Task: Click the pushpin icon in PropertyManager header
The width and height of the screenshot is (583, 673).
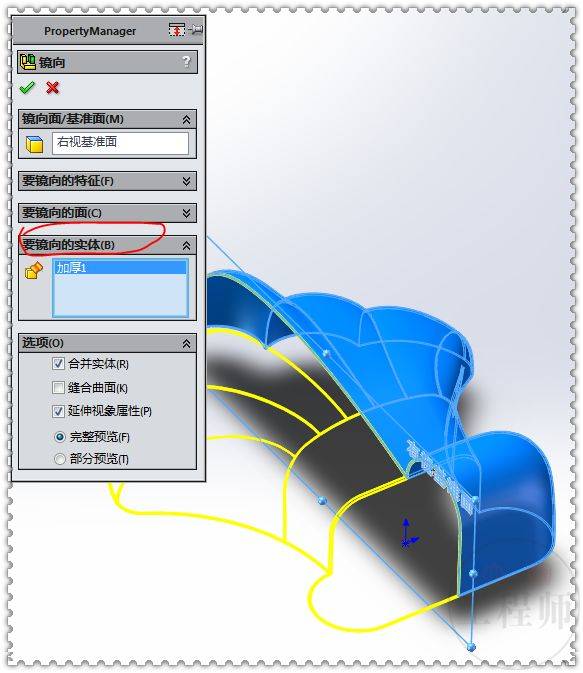Action: (x=196, y=30)
